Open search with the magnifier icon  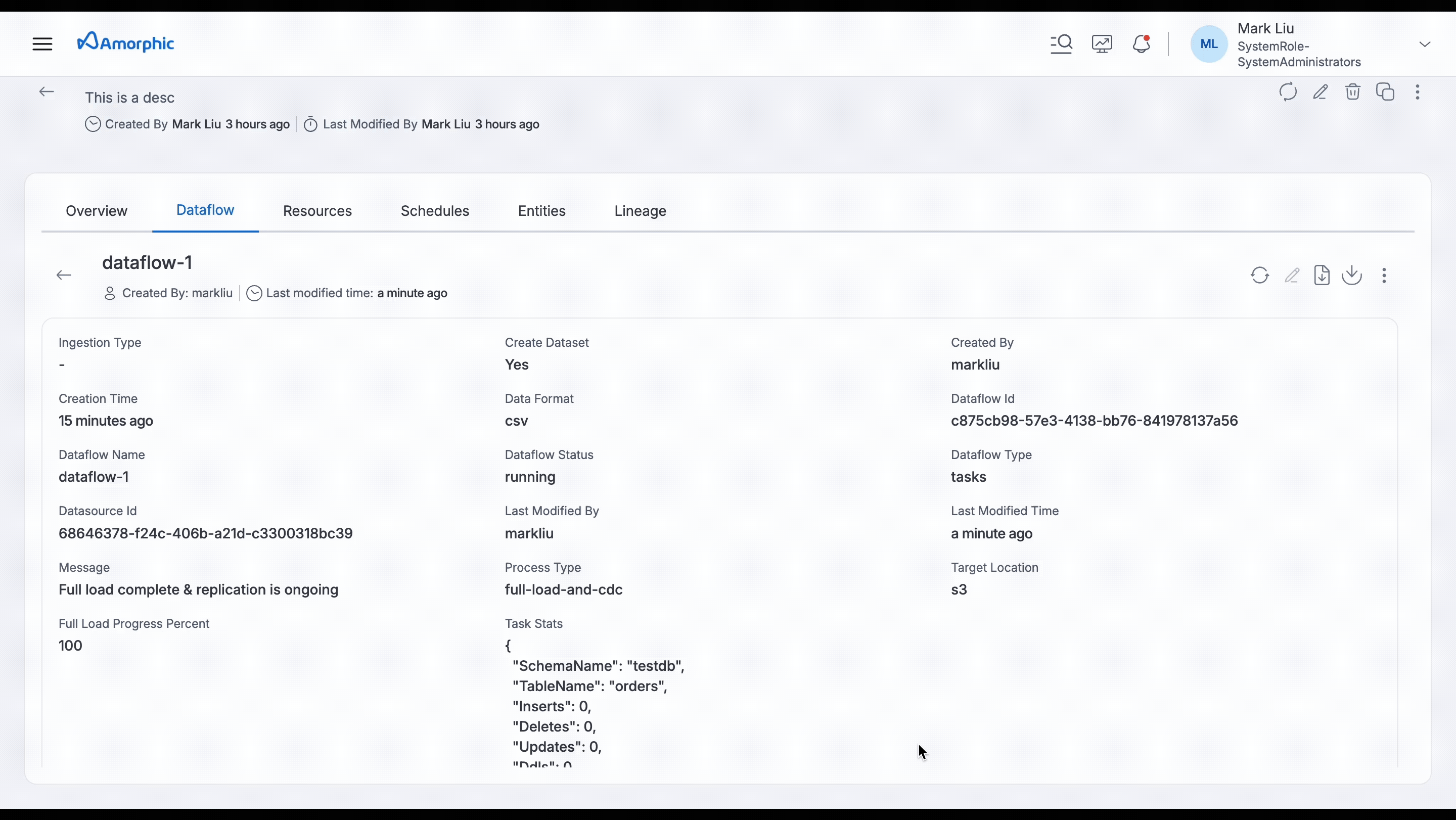pyautogui.click(x=1061, y=43)
